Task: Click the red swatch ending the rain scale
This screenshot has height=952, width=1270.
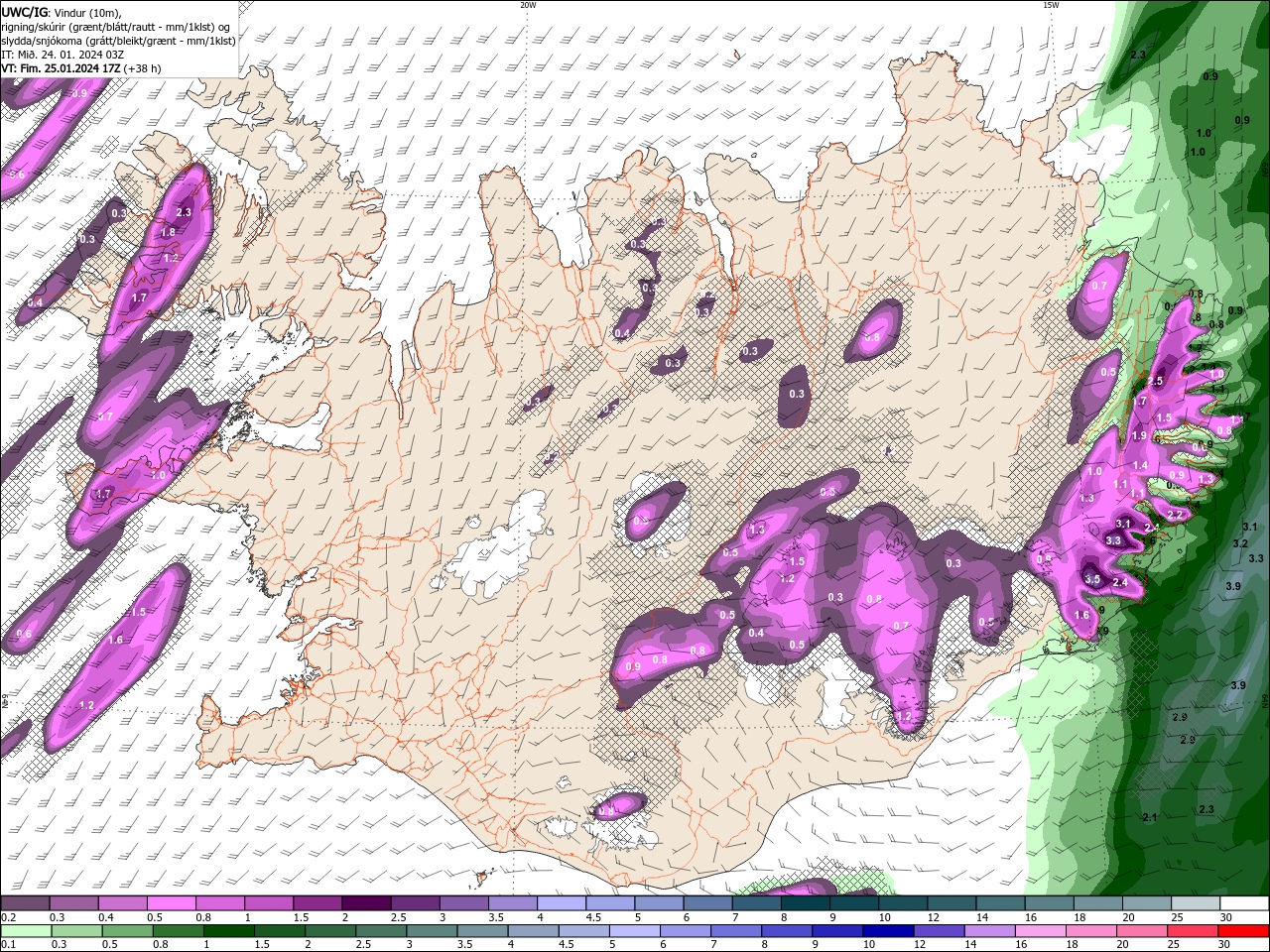Action: 1243,931
